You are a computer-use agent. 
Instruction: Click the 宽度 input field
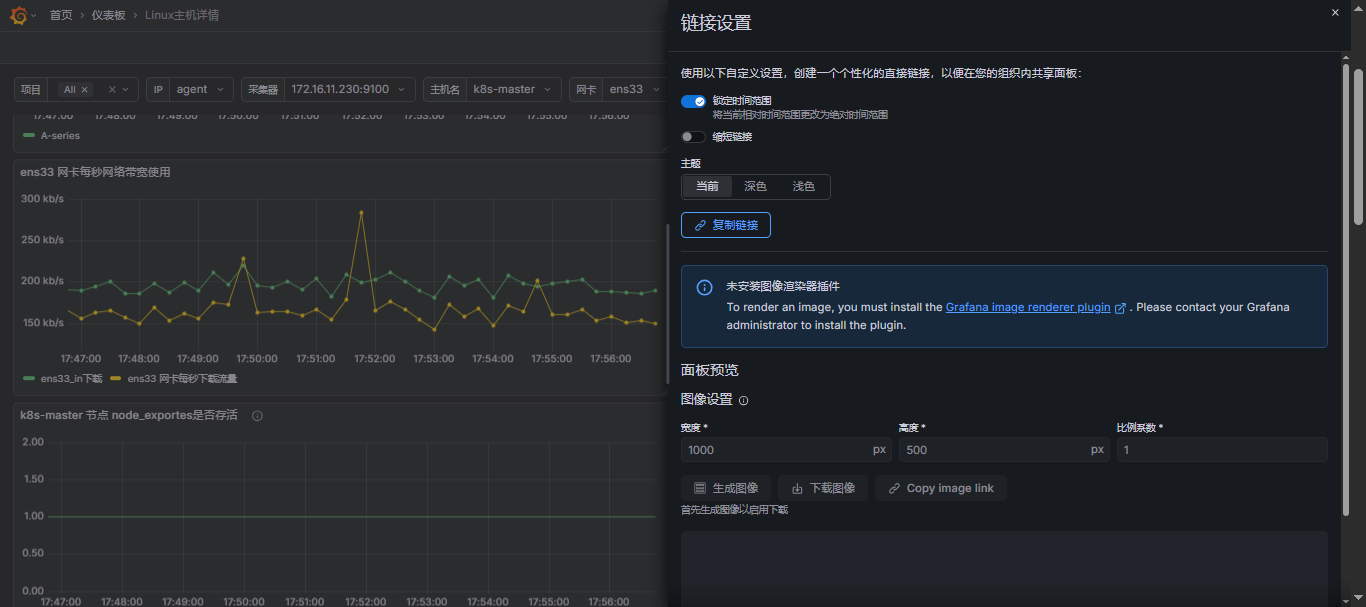(x=775, y=450)
